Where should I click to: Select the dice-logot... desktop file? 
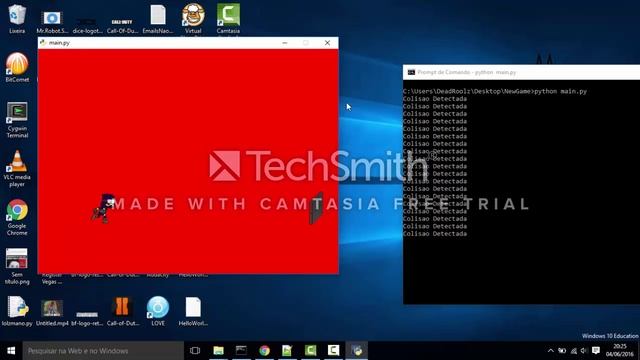(x=87, y=25)
